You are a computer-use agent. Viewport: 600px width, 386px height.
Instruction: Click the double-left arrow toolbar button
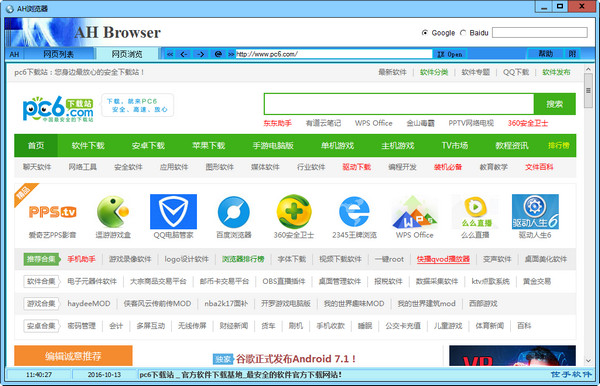(x=170, y=54)
